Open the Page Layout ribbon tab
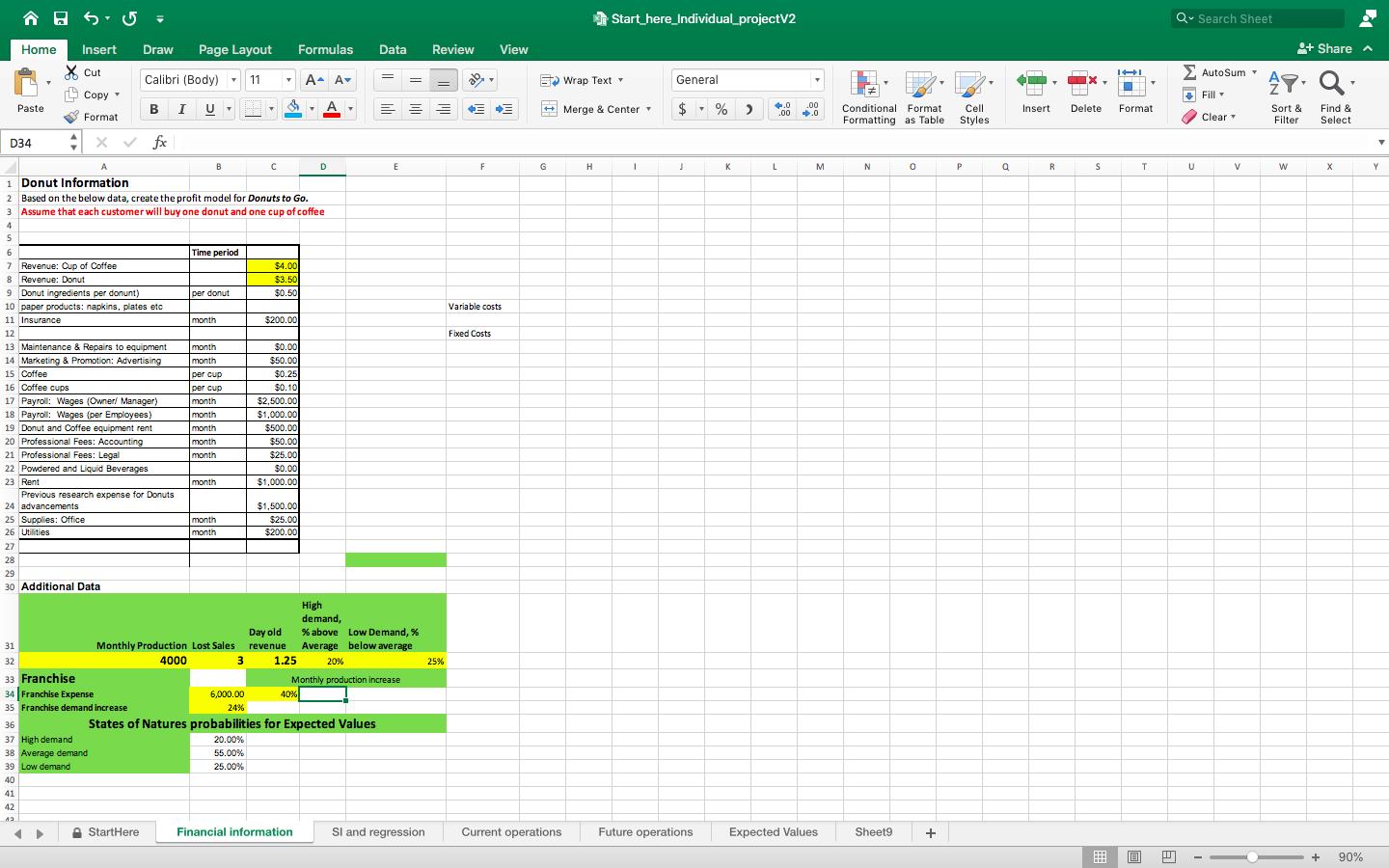 coord(235,49)
